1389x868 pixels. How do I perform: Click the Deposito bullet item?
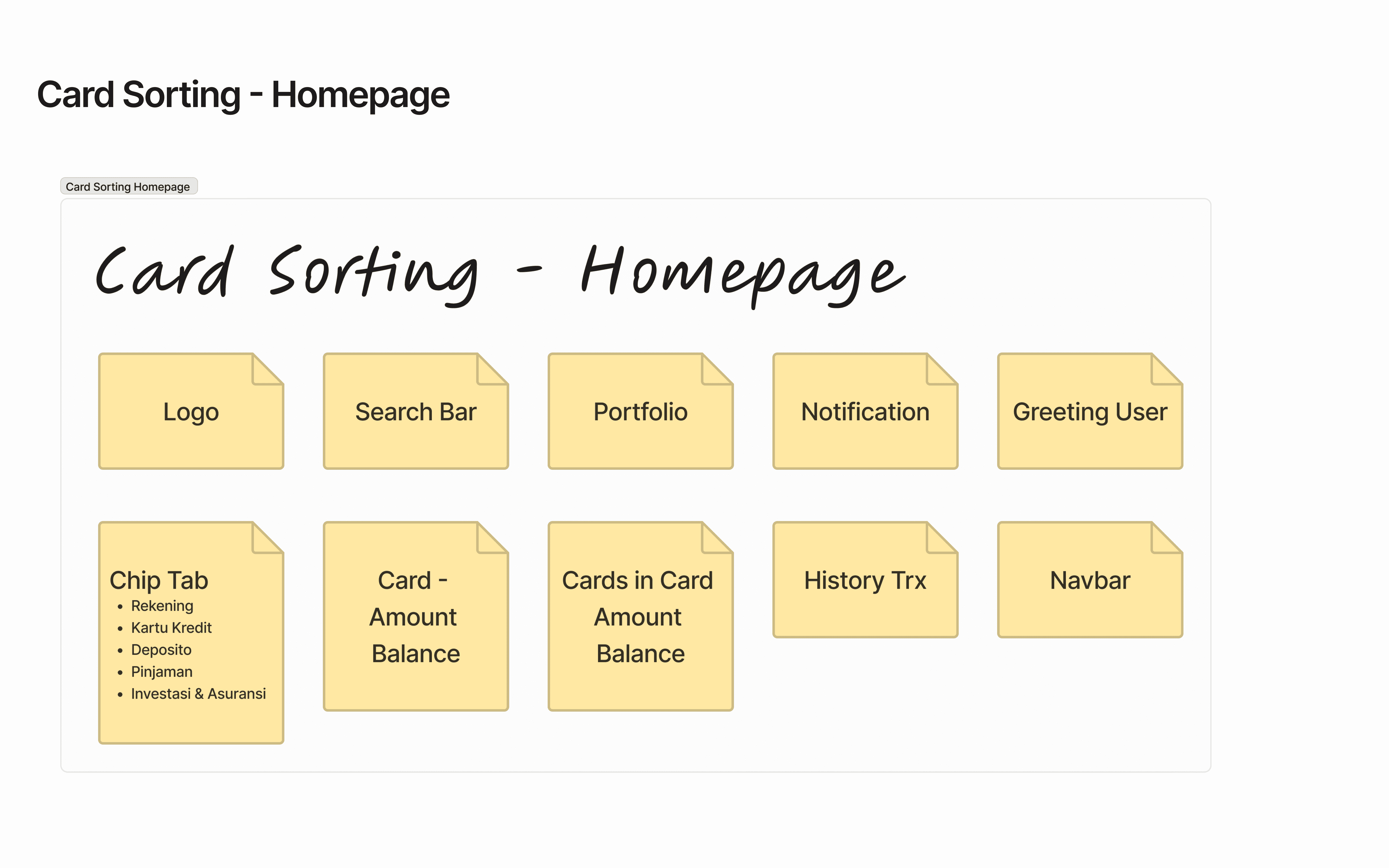(161, 650)
